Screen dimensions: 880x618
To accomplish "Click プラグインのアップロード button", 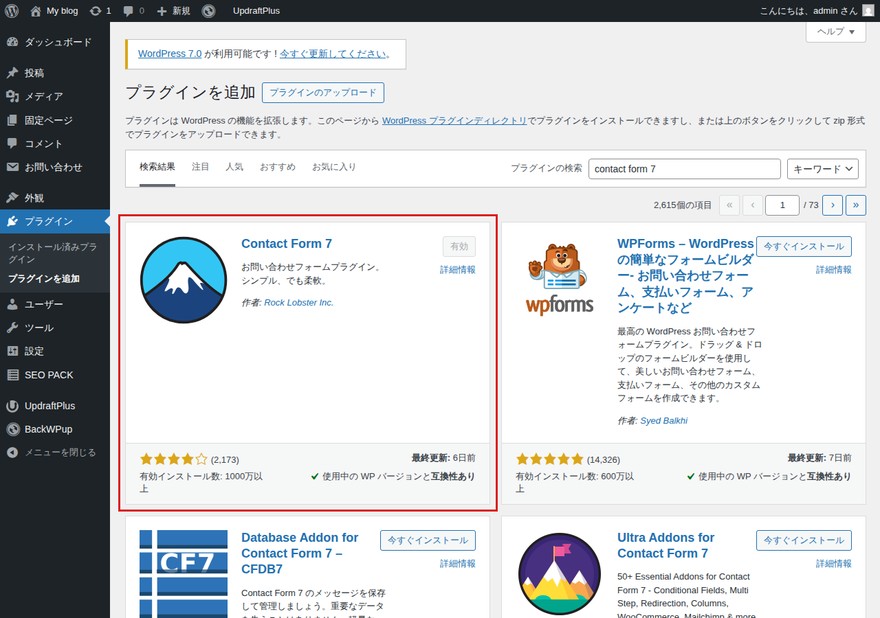I will [323, 93].
